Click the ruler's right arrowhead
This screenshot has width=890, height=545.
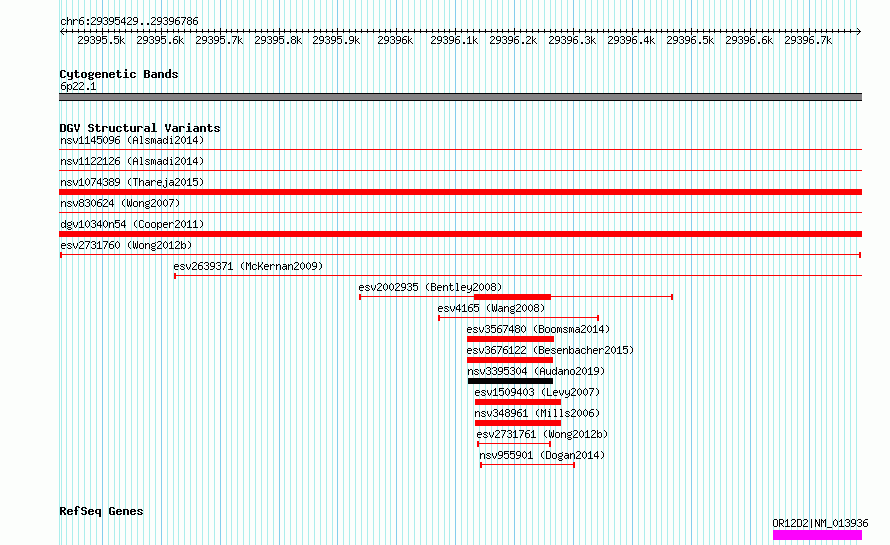[859, 31]
